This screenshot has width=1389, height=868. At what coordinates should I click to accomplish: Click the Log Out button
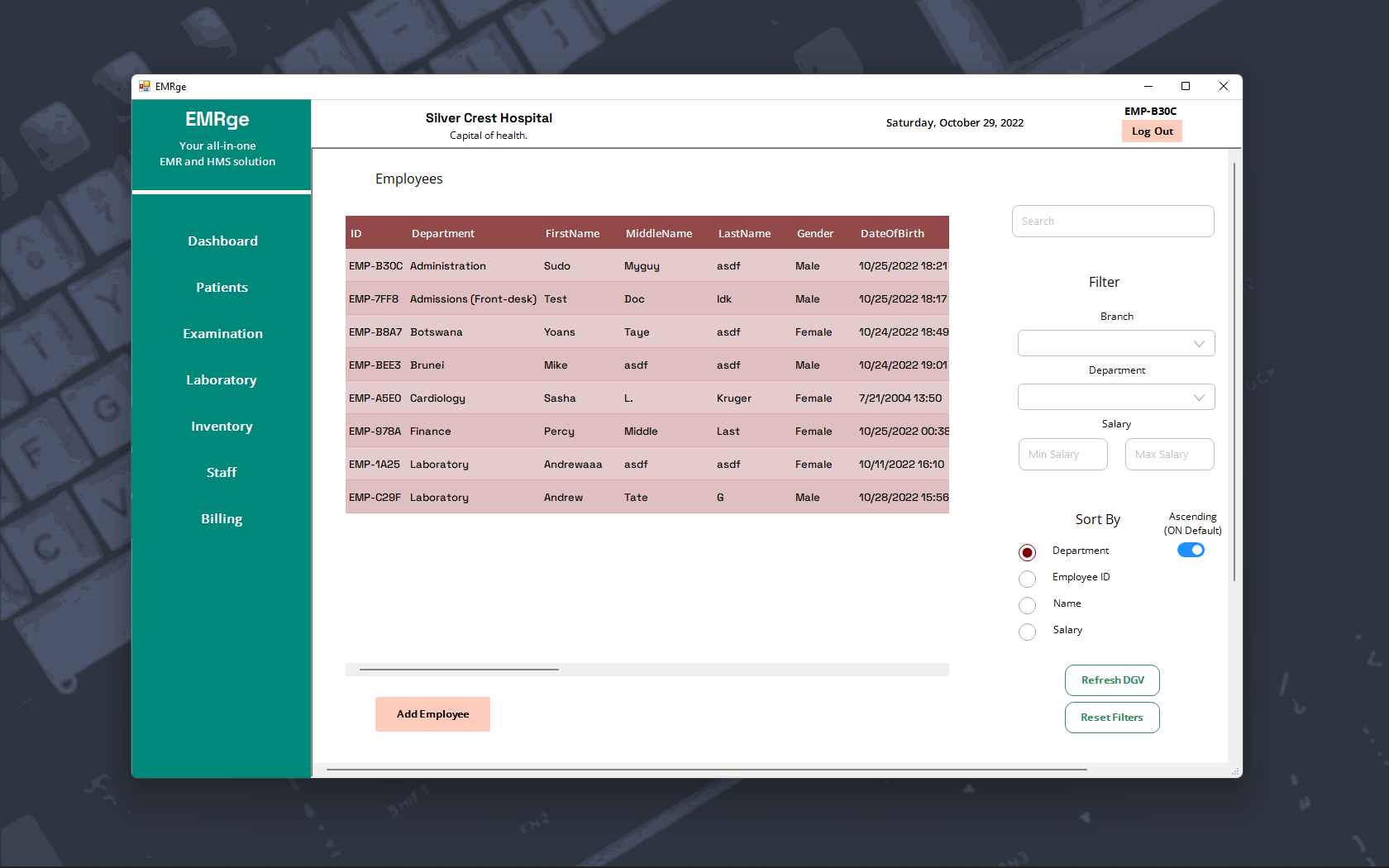tap(1152, 131)
